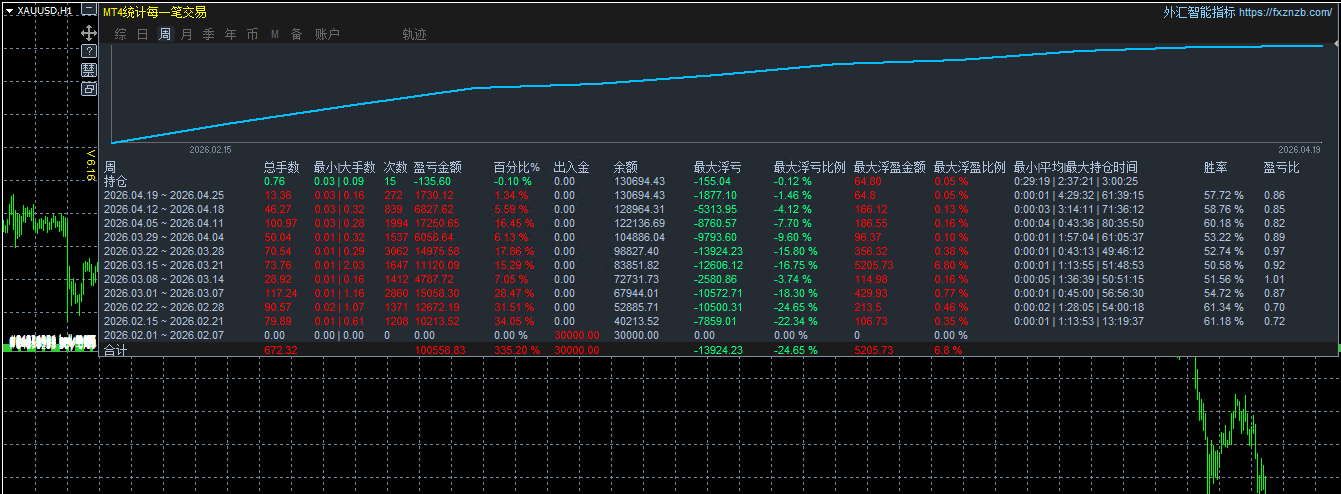Screen dimensions: 1341x494
Task: Click open position loss value -135.60
Action: 432,181
